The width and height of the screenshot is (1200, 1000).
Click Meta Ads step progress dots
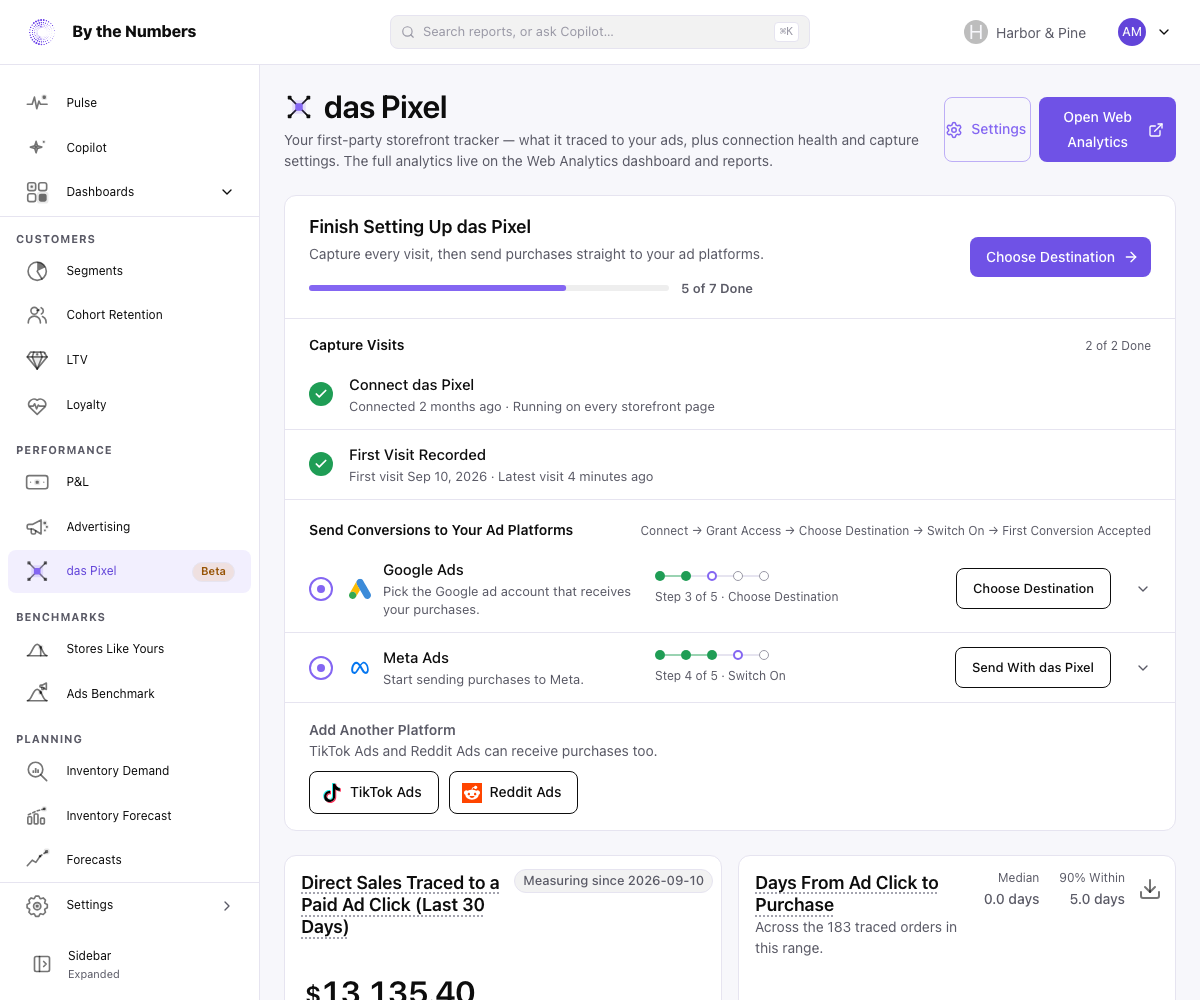coord(712,655)
